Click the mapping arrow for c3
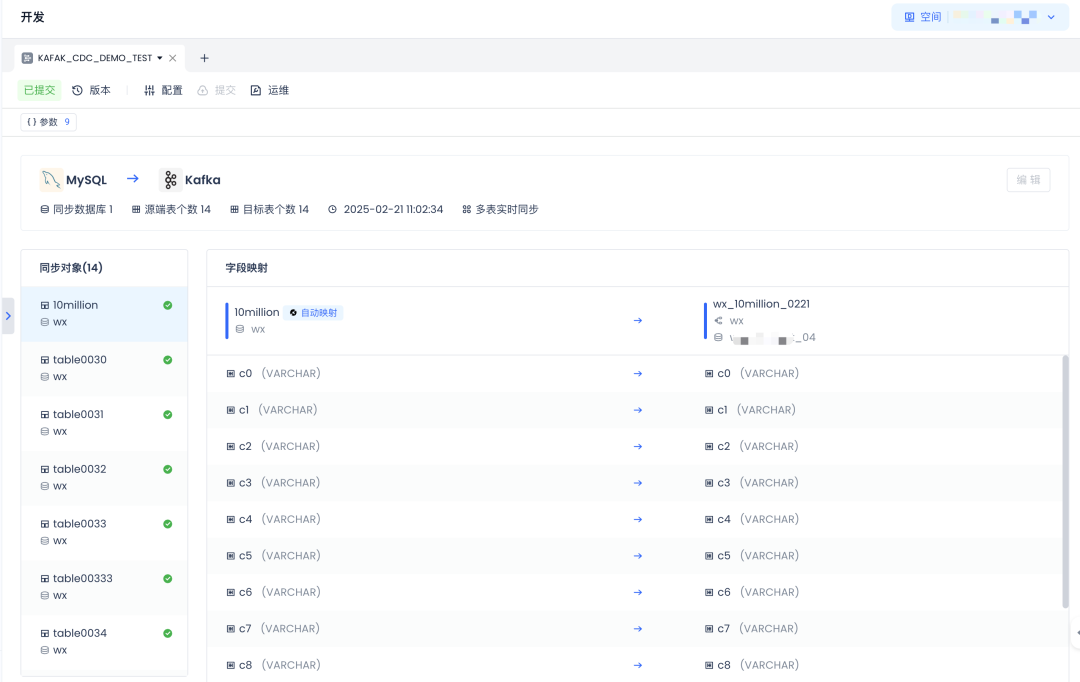This screenshot has height=682, width=1080. pos(638,483)
